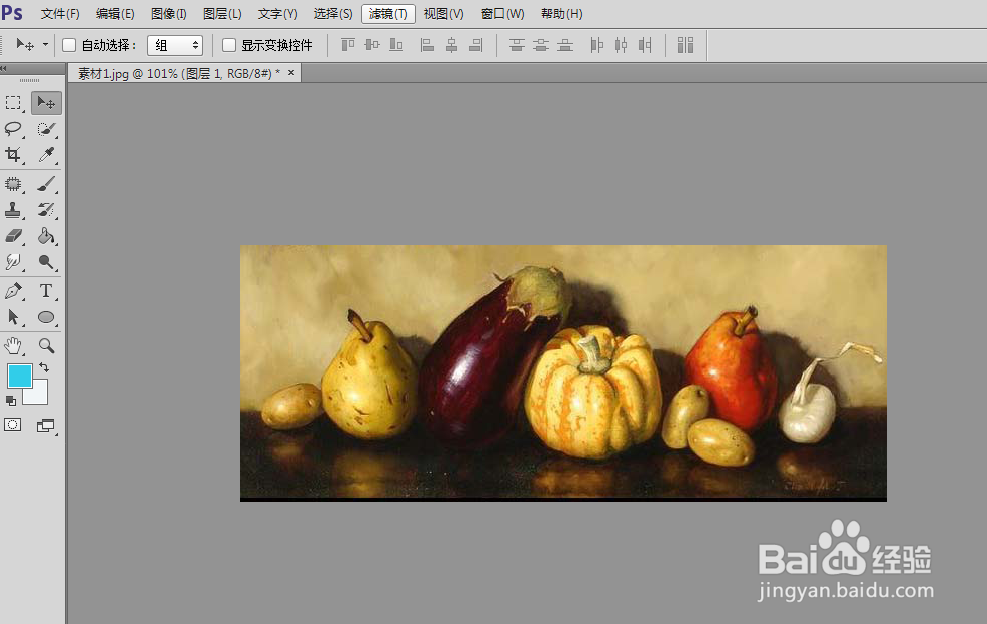Screen dimensions: 987x624
Task: Open the 选择(S) menu
Action: click(x=333, y=13)
